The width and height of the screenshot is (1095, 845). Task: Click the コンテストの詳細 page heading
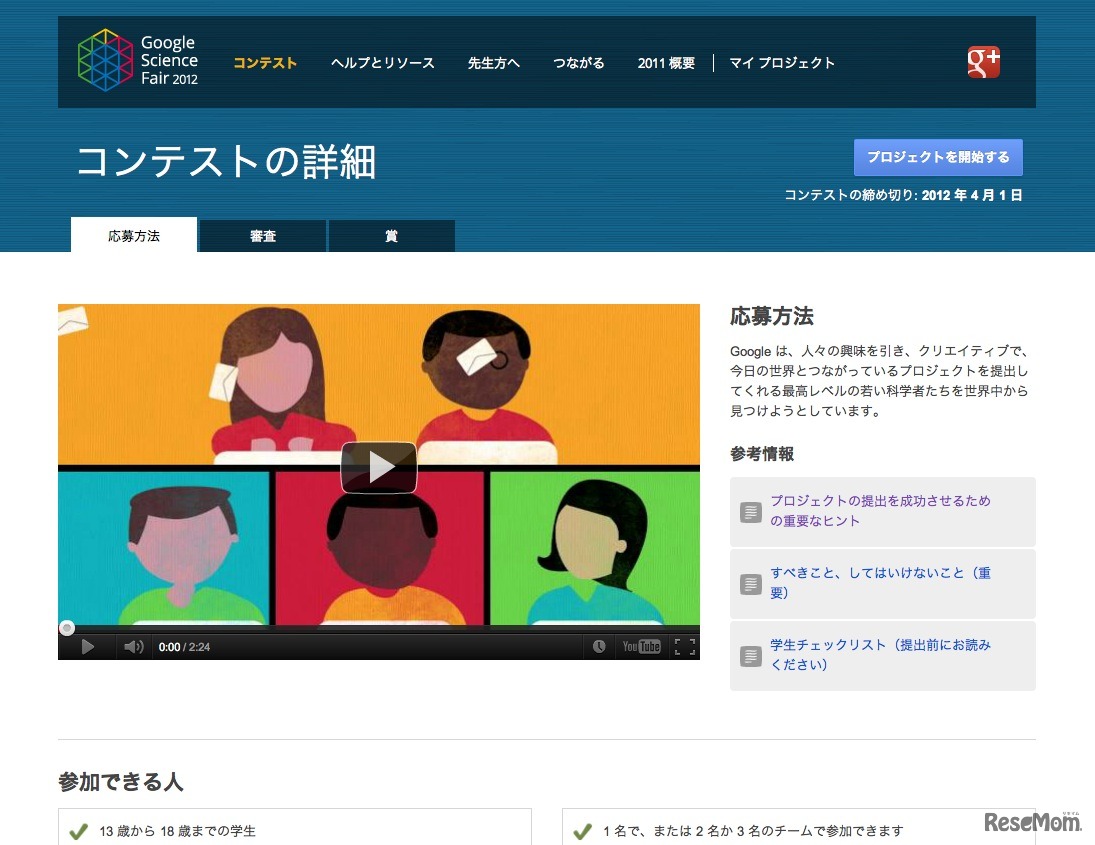(x=226, y=161)
